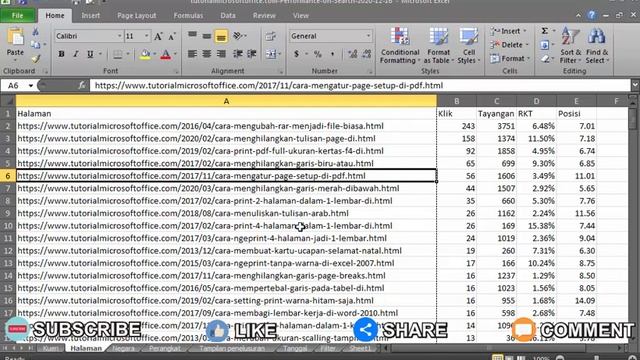This screenshot has height=360, width=640.
Task: Open the Delete cells dropdown arrow
Action: pyautogui.click(x=527, y=45)
